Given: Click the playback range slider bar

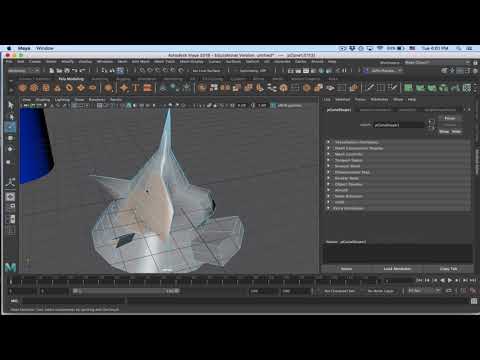Looking at the screenshot, I should tap(126, 291).
